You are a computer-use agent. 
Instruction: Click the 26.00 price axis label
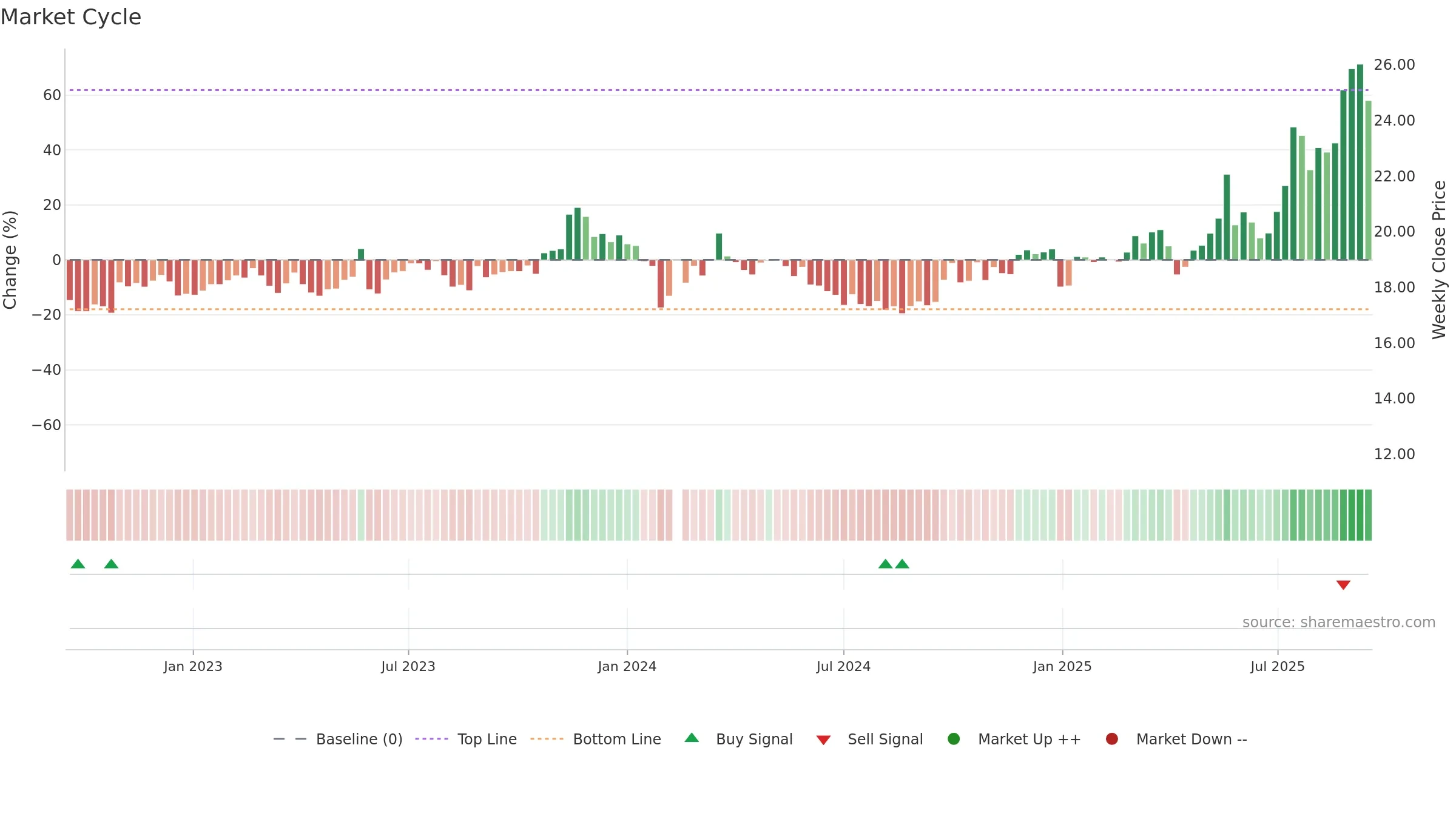tap(1394, 65)
